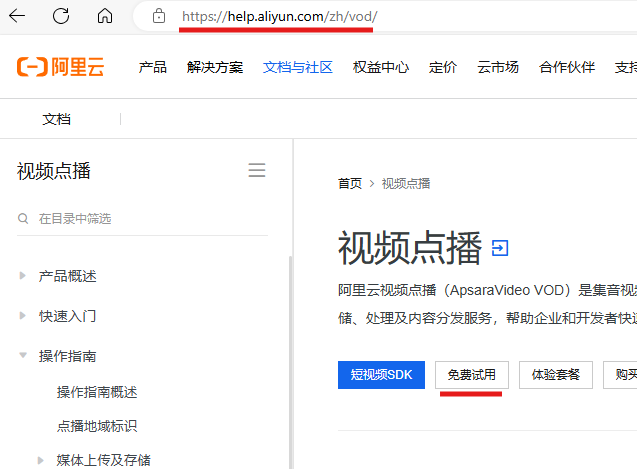Expand the 快速入门 tree arrow
The image size is (637, 469).
(x=23, y=316)
